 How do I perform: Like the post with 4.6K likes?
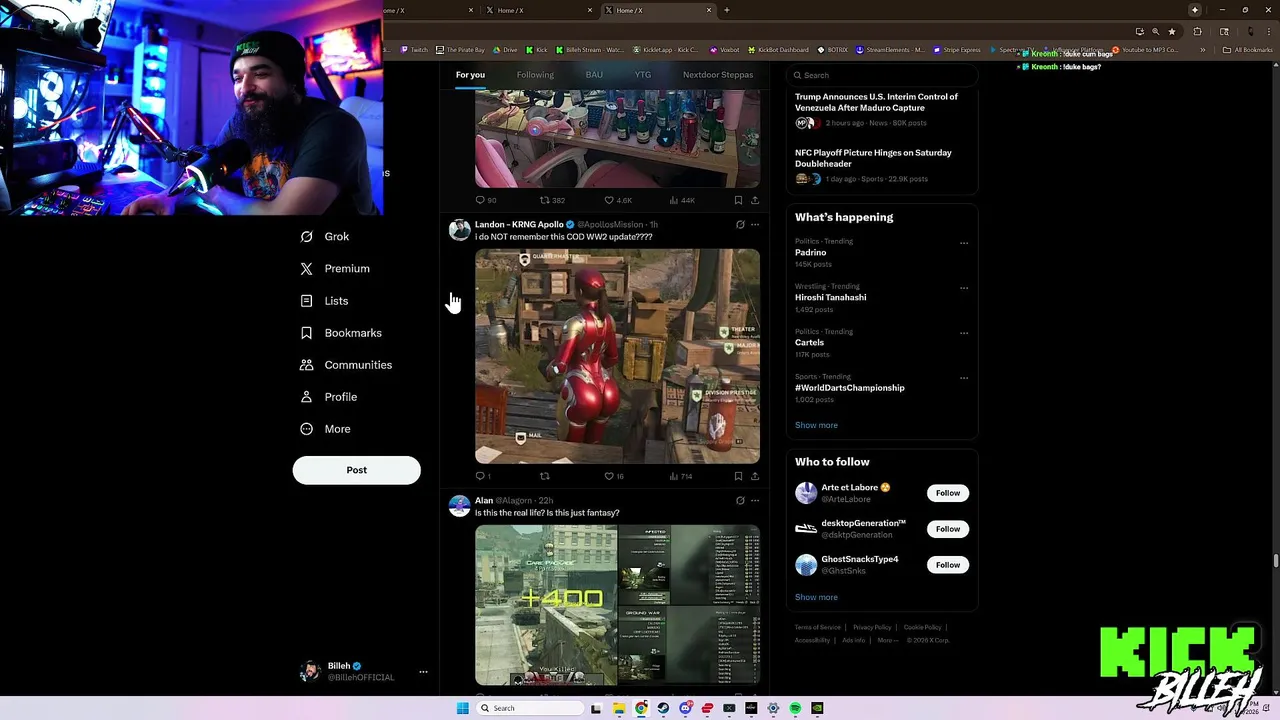[618, 200]
